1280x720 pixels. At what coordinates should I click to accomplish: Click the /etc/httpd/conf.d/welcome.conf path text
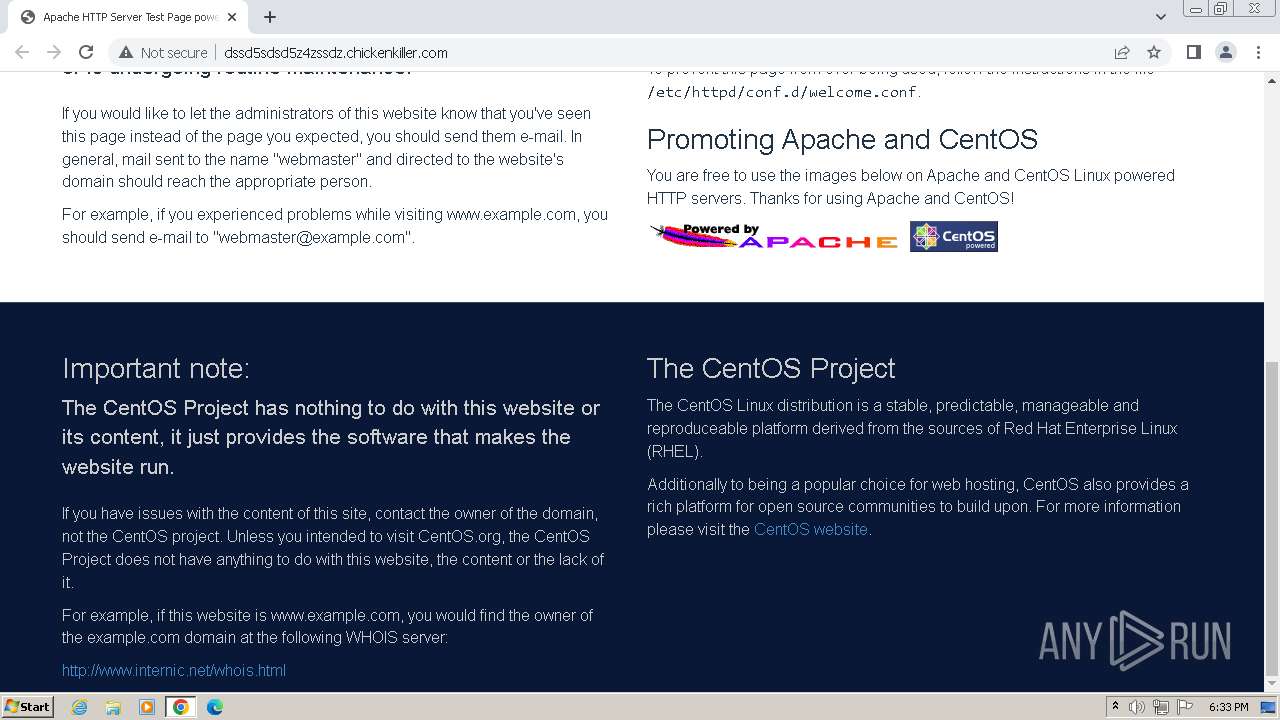pyautogui.click(x=782, y=92)
